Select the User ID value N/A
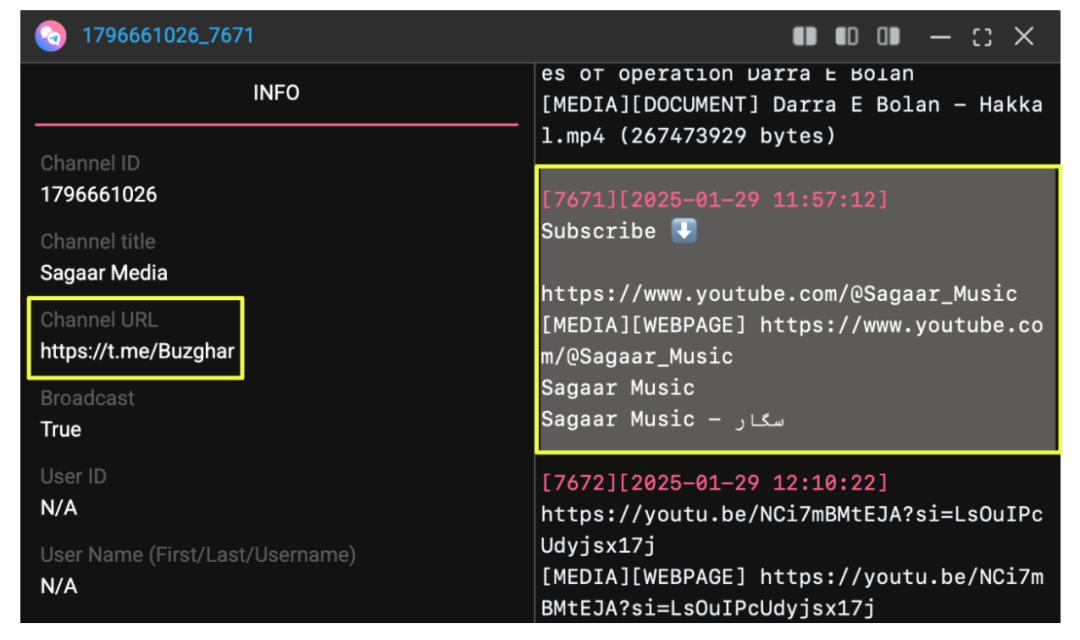Viewport: 1080px width, 640px height. 59,508
